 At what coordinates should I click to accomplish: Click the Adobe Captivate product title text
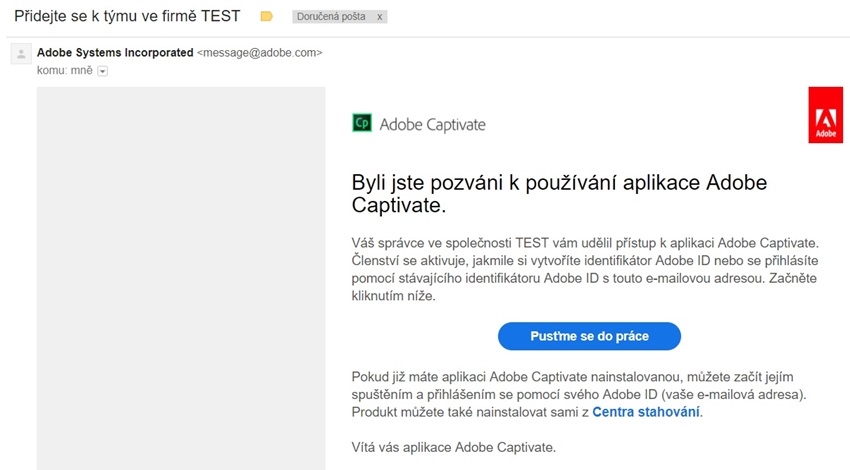click(x=432, y=124)
